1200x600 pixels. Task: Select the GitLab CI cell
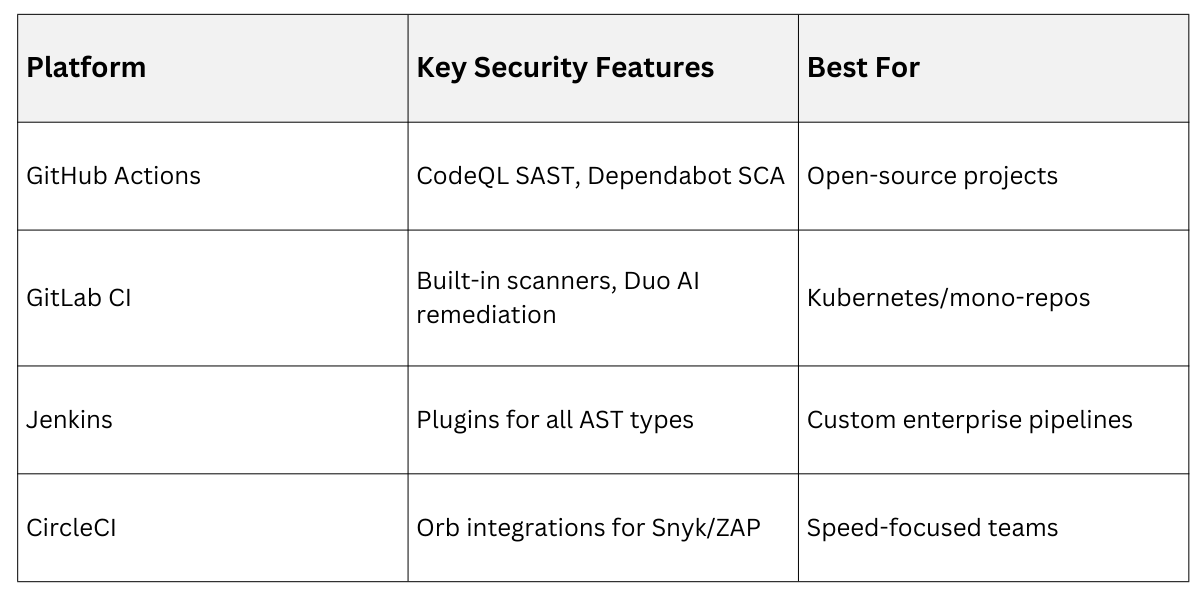point(78,298)
